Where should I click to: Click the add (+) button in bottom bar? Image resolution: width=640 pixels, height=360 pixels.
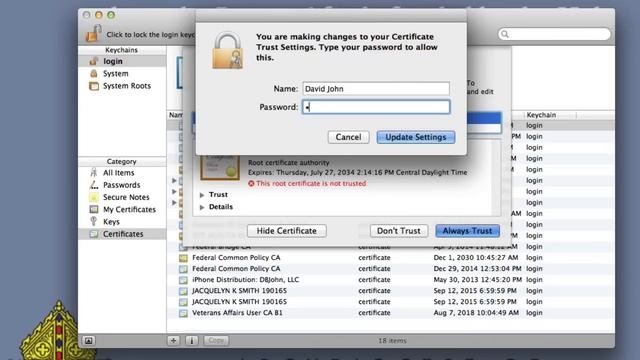click(173, 340)
